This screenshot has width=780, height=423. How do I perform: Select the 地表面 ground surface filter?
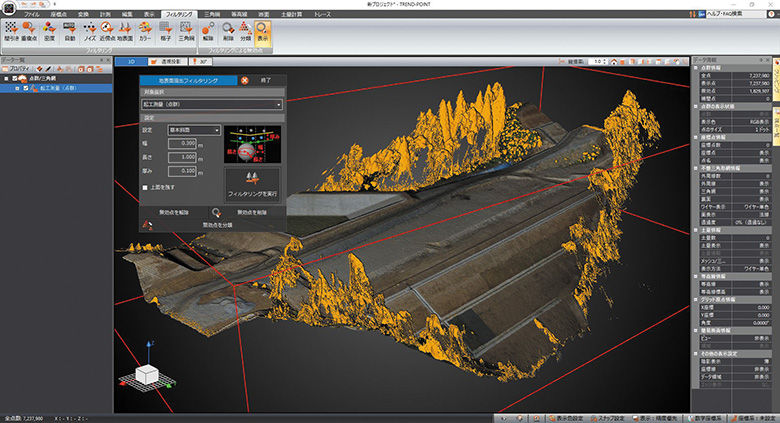[125, 31]
